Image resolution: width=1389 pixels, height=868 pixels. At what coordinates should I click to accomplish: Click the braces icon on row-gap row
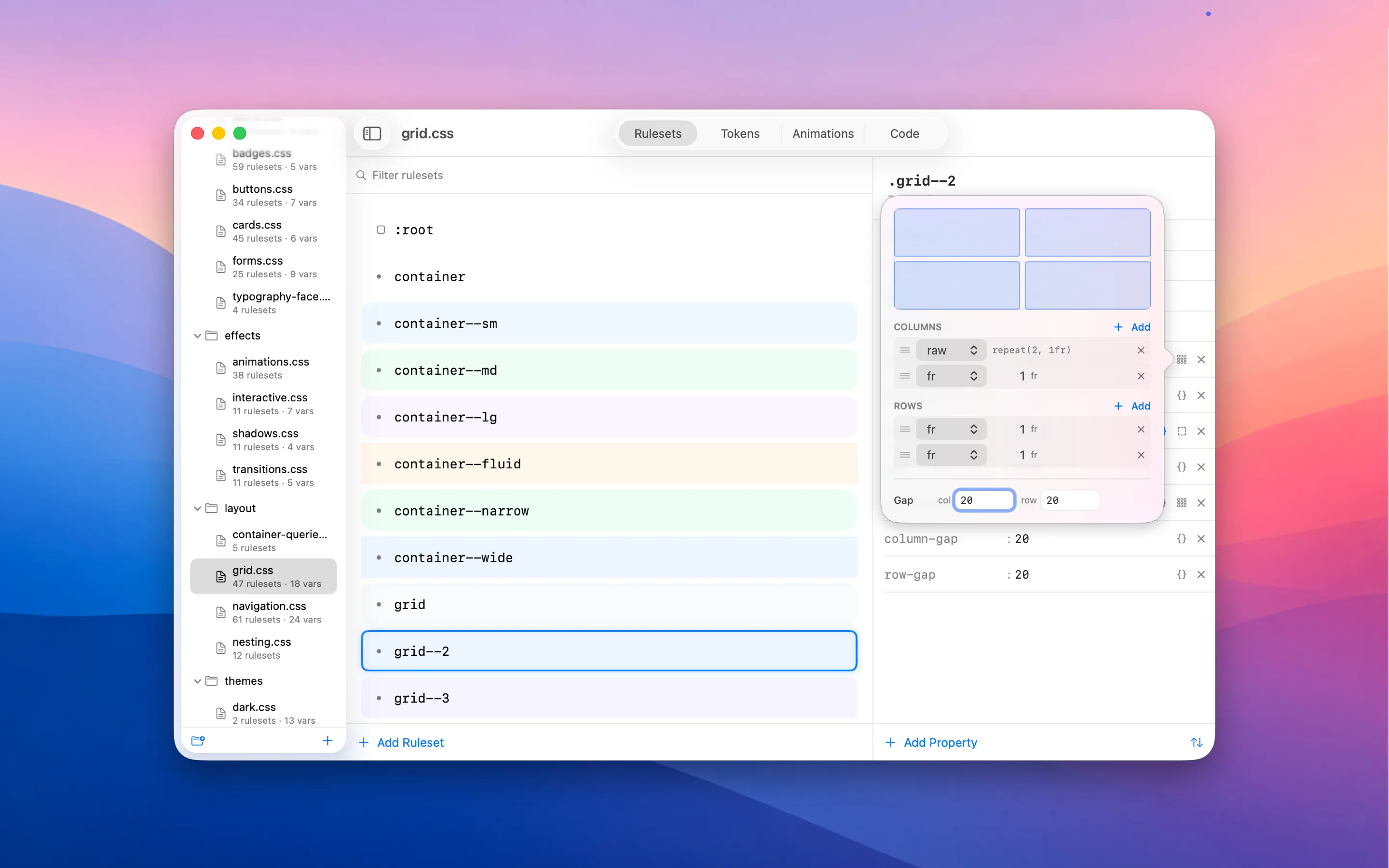[x=1181, y=574]
